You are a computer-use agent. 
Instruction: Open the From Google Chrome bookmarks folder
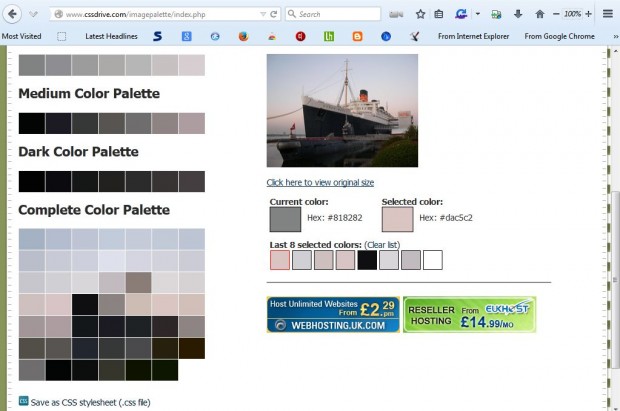(x=559, y=36)
